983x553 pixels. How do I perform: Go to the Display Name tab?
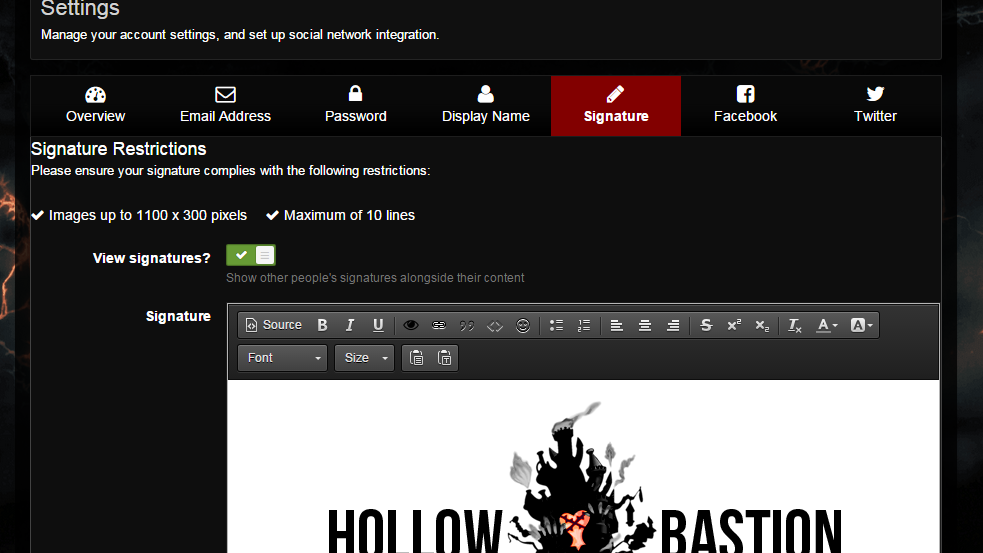tap(486, 105)
